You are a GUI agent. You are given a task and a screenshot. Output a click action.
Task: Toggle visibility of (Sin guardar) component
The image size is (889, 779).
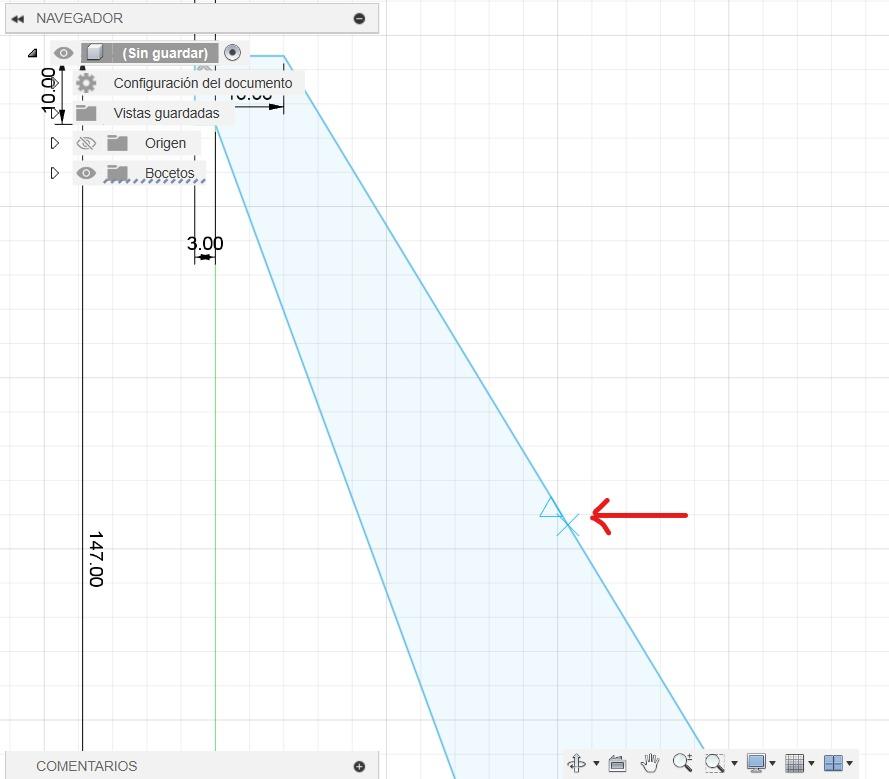[64, 53]
